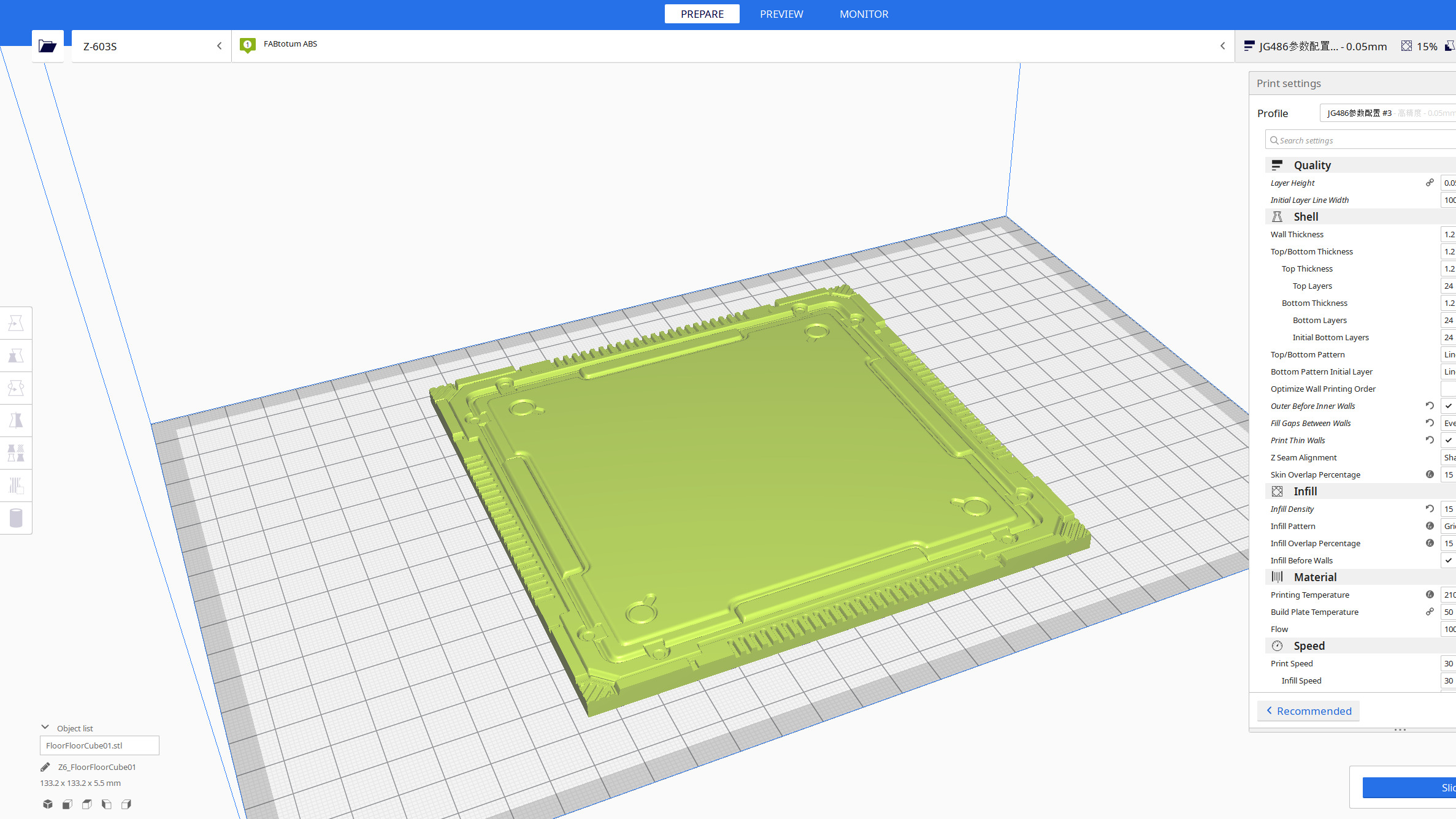Select the Mirror tool
The width and height of the screenshot is (1456, 819).
pos(16,421)
